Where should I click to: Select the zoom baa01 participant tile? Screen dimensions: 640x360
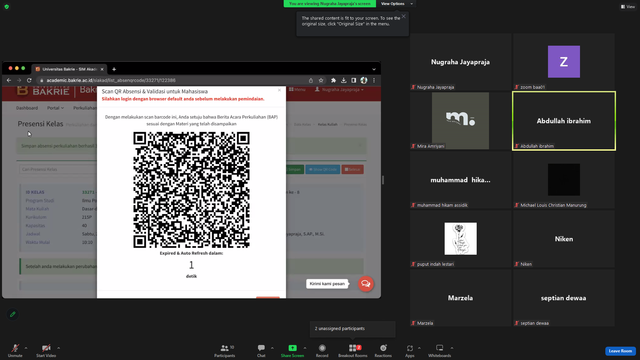[564, 62]
